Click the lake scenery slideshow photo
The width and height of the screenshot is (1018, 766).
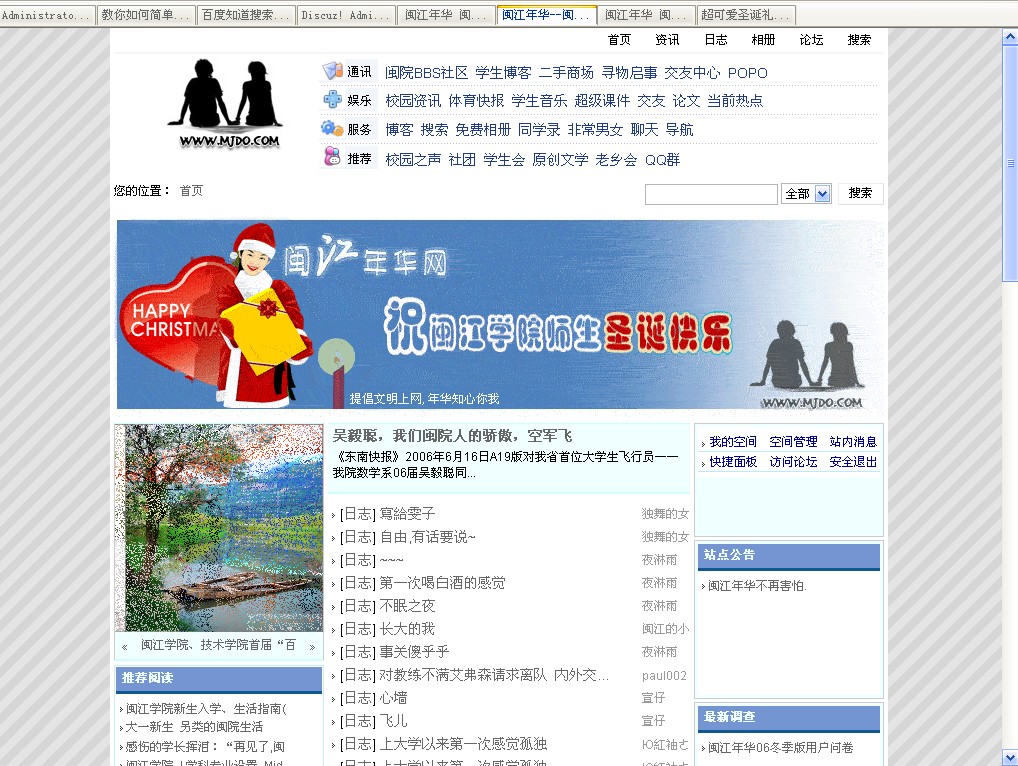(x=219, y=528)
